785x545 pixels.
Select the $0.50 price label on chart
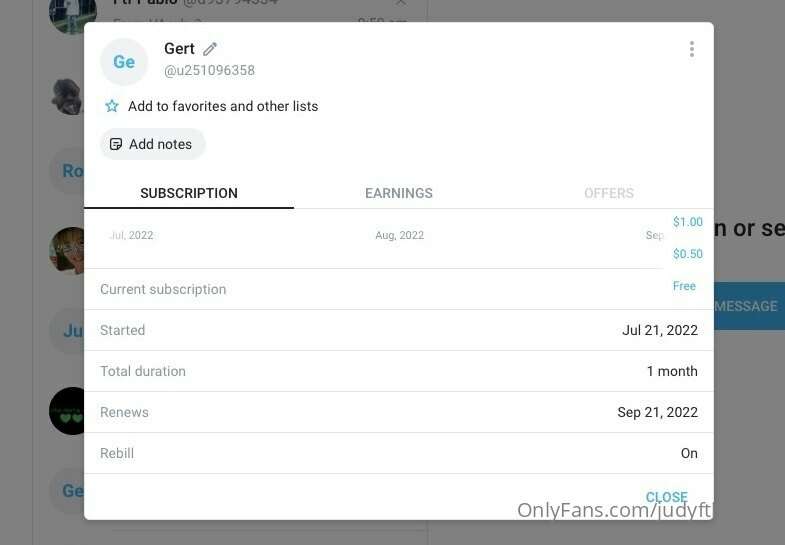point(687,254)
